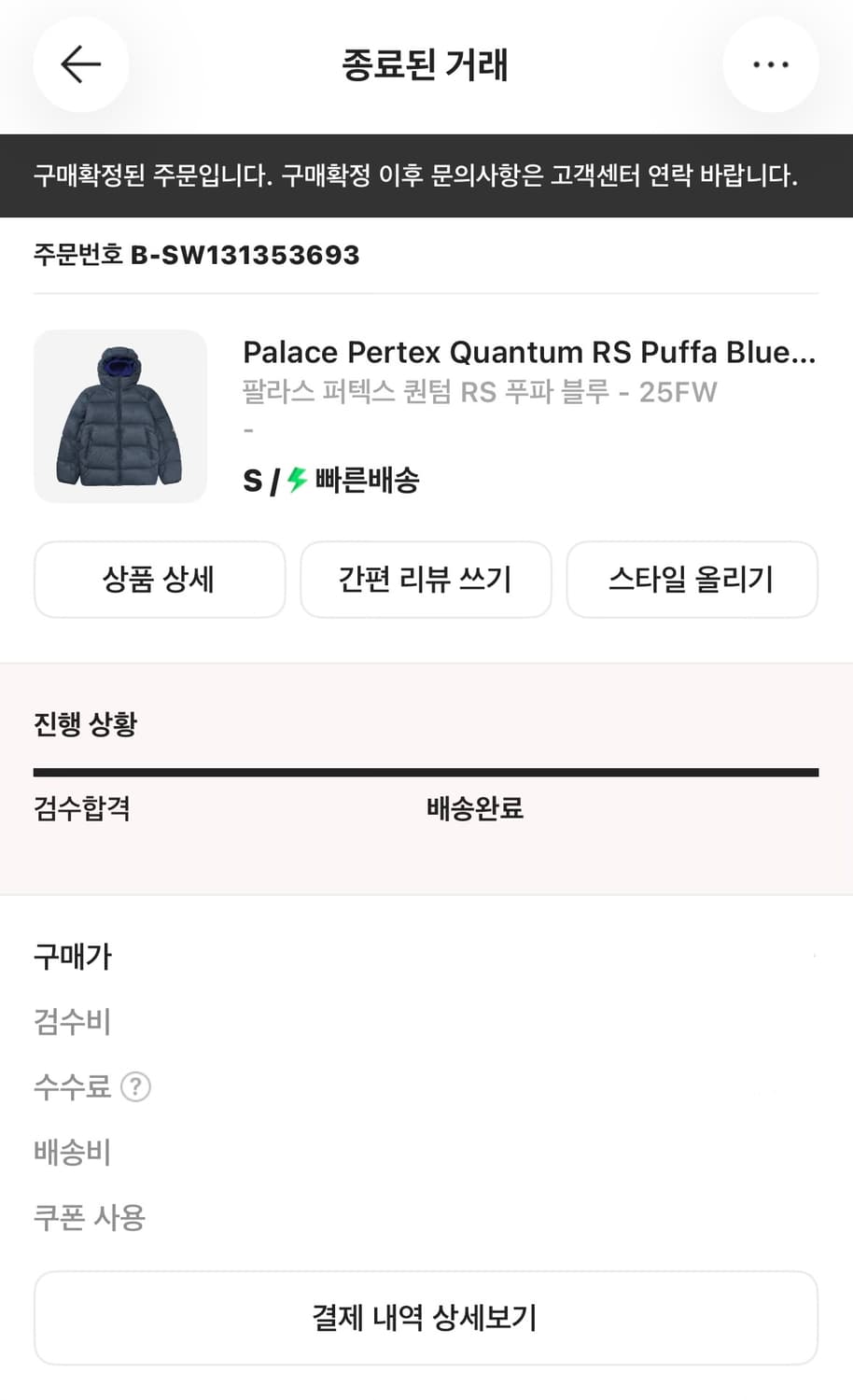853x1400 pixels.
Task: Click the product thumbnail of the blue puffa
Action: 119,416
